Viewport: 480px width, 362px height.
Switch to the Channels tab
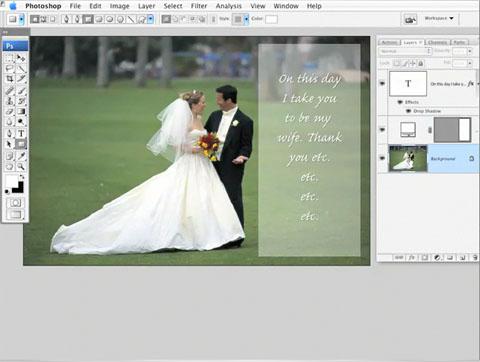tap(438, 42)
